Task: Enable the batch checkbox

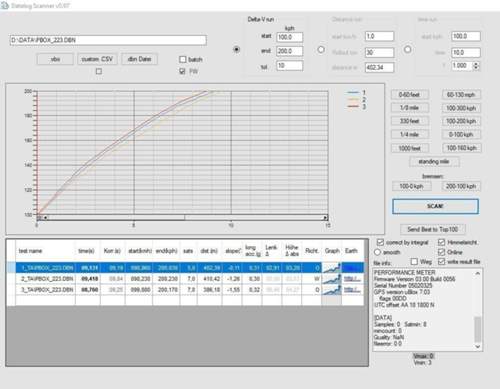Action: tap(182, 59)
